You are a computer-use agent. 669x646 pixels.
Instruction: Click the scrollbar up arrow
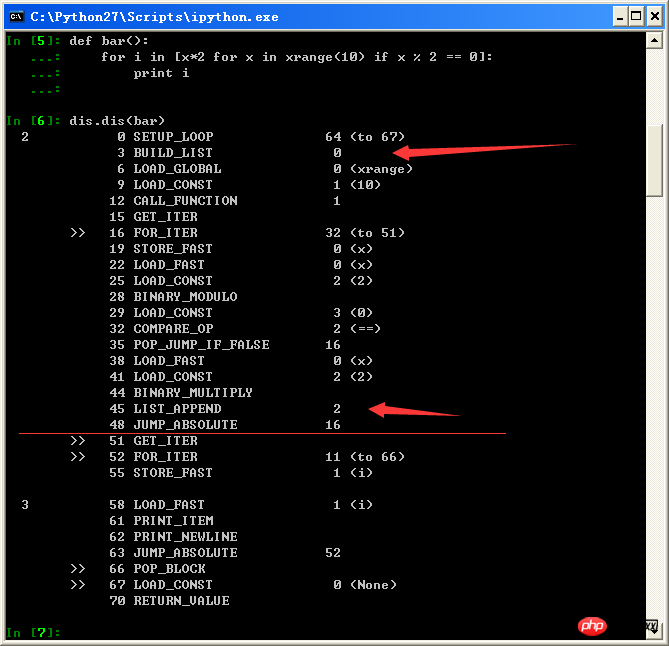coord(654,41)
